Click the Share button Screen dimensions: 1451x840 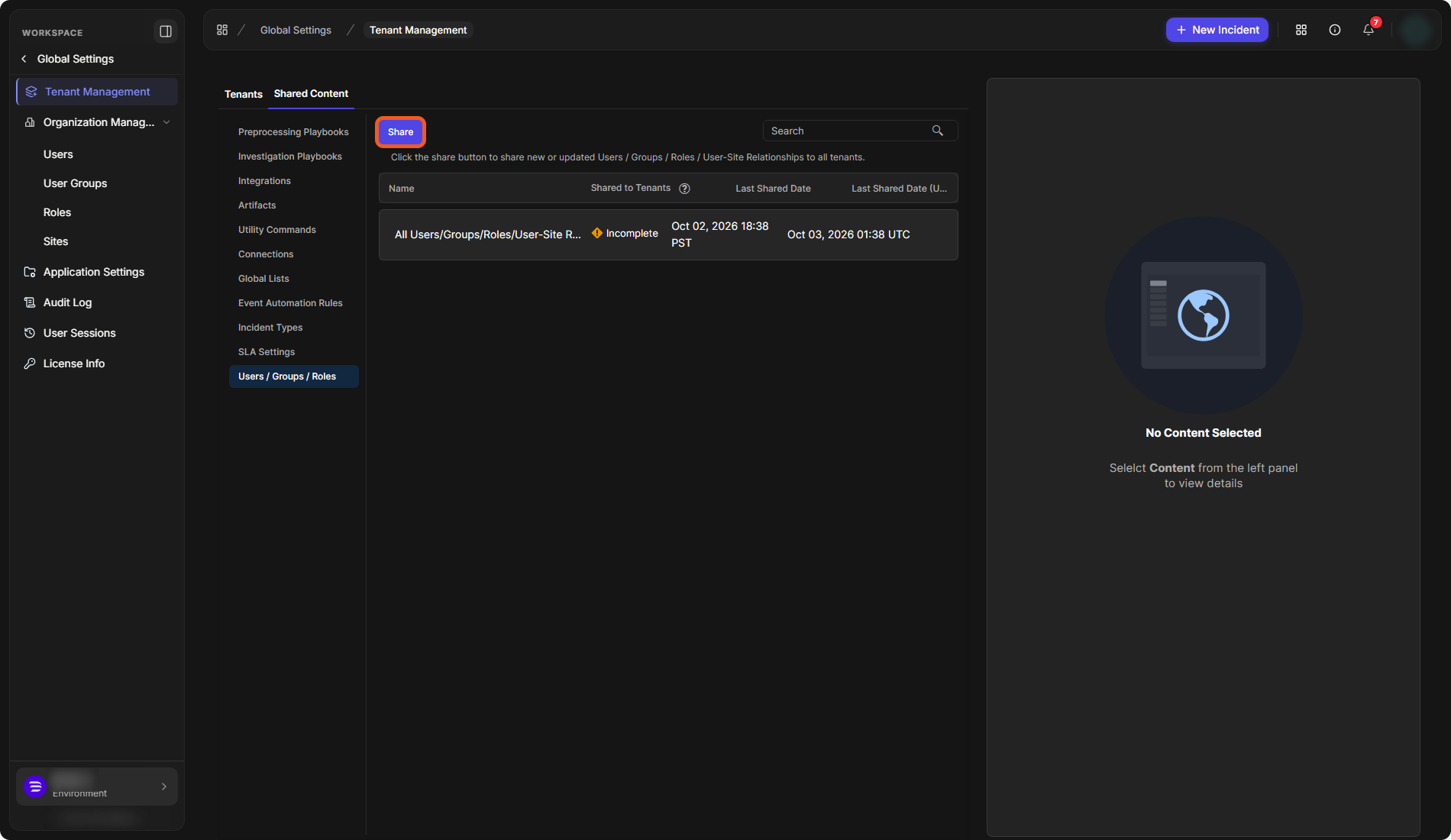click(400, 132)
